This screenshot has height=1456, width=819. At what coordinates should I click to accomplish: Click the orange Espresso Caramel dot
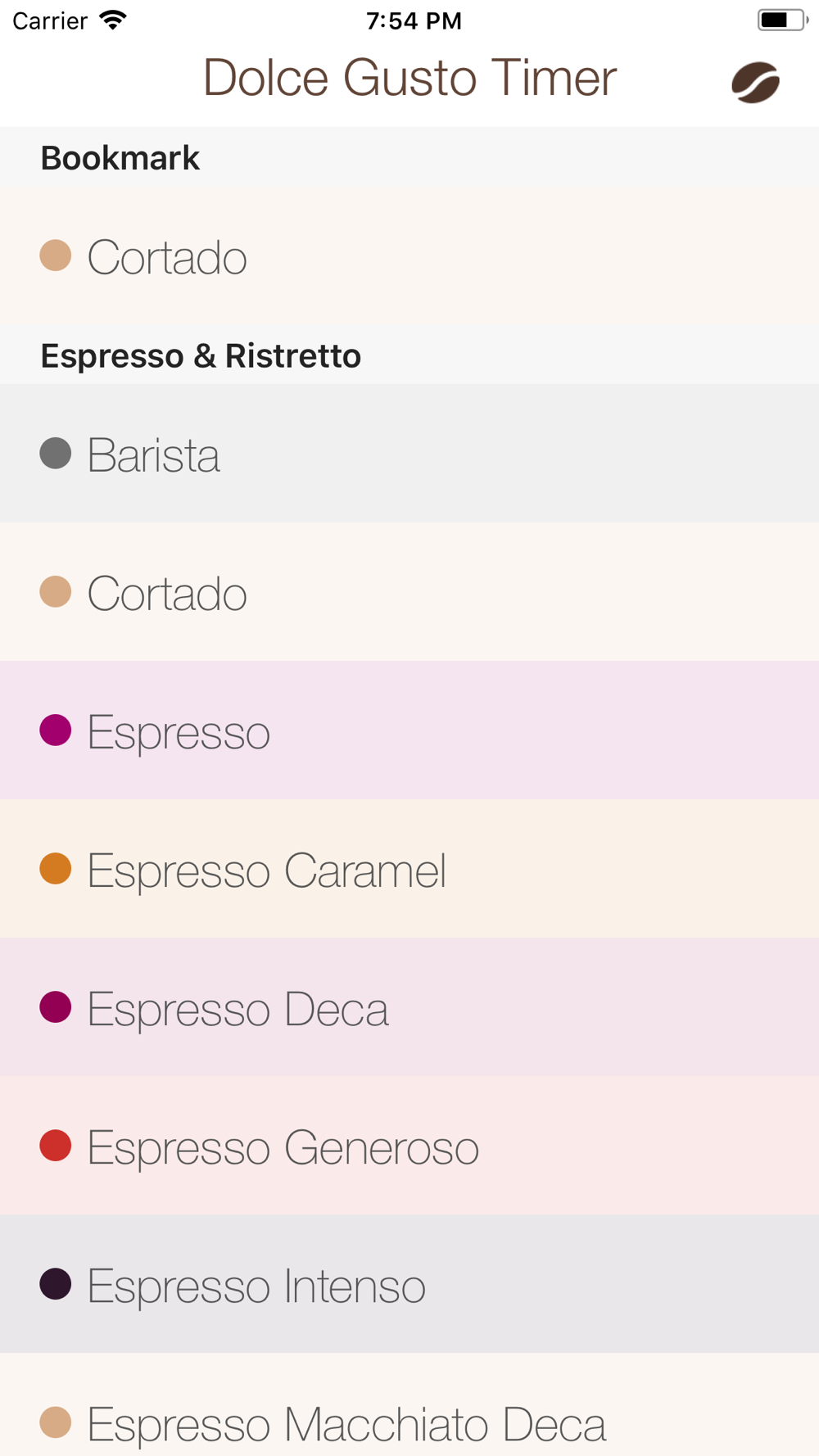tap(56, 868)
